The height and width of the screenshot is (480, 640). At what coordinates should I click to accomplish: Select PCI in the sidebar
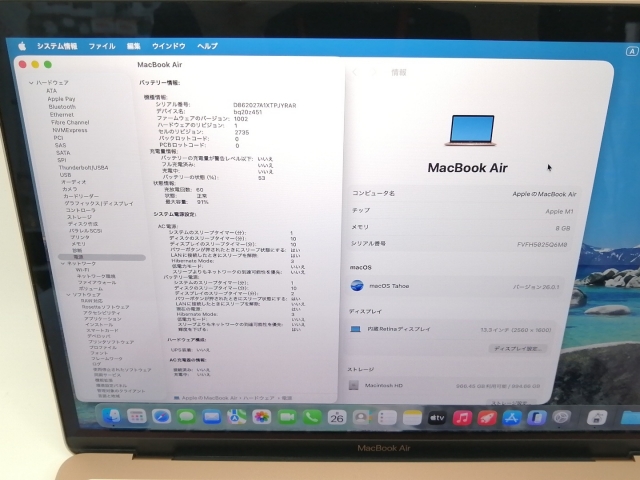[58, 138]
